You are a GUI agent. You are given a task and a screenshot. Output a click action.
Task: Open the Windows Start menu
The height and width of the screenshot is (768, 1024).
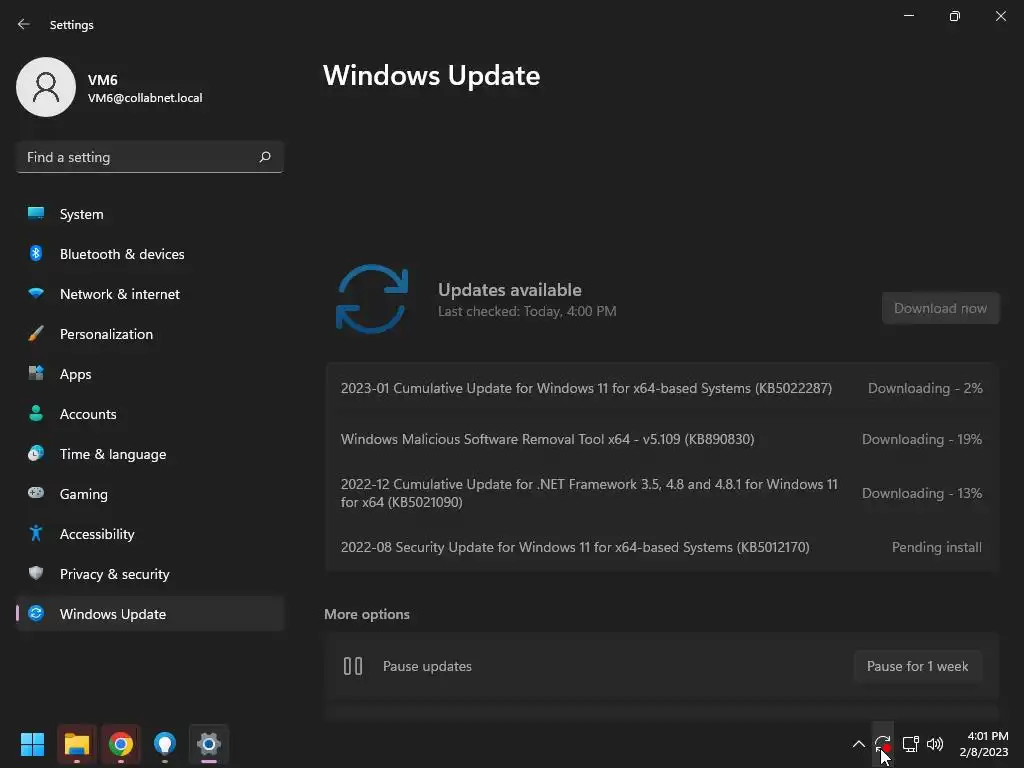(32, 744)
